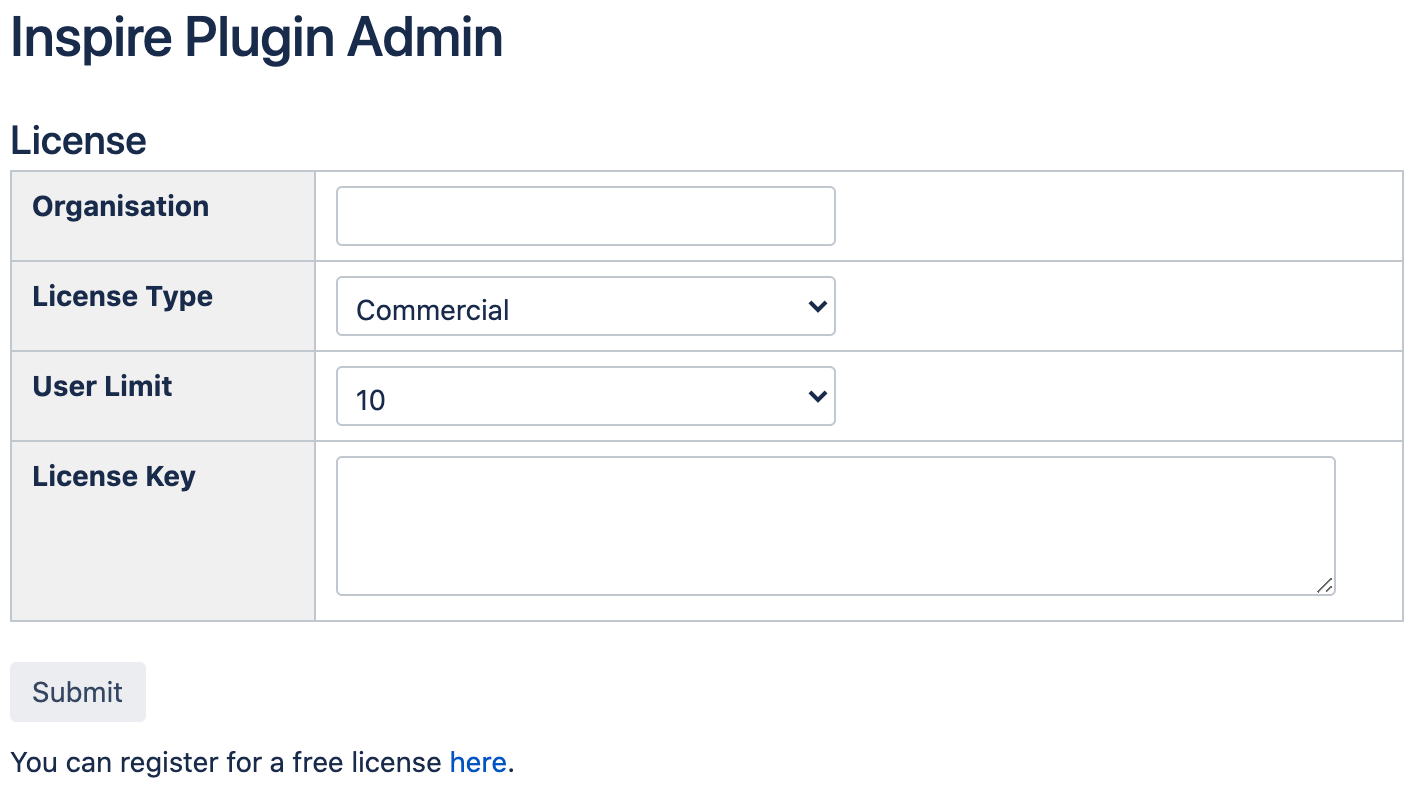This screenshot has height=788, width=1426.
Task: Select the user limit combo box
Action: (585, 396)
